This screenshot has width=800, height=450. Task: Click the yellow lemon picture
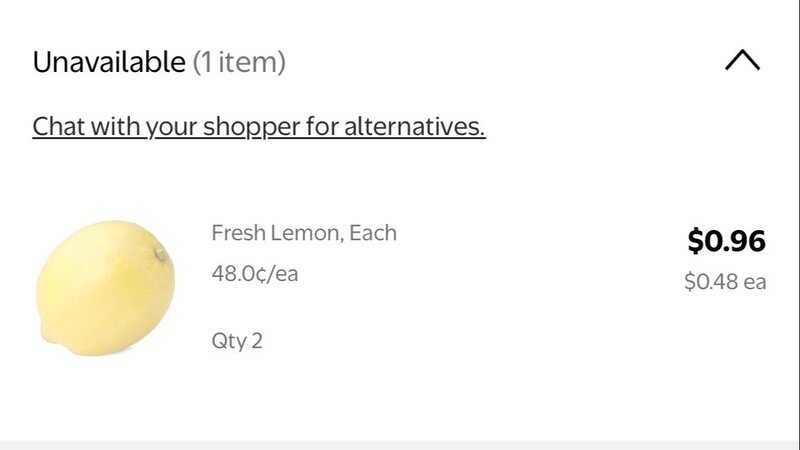click(x=104, y=288)
